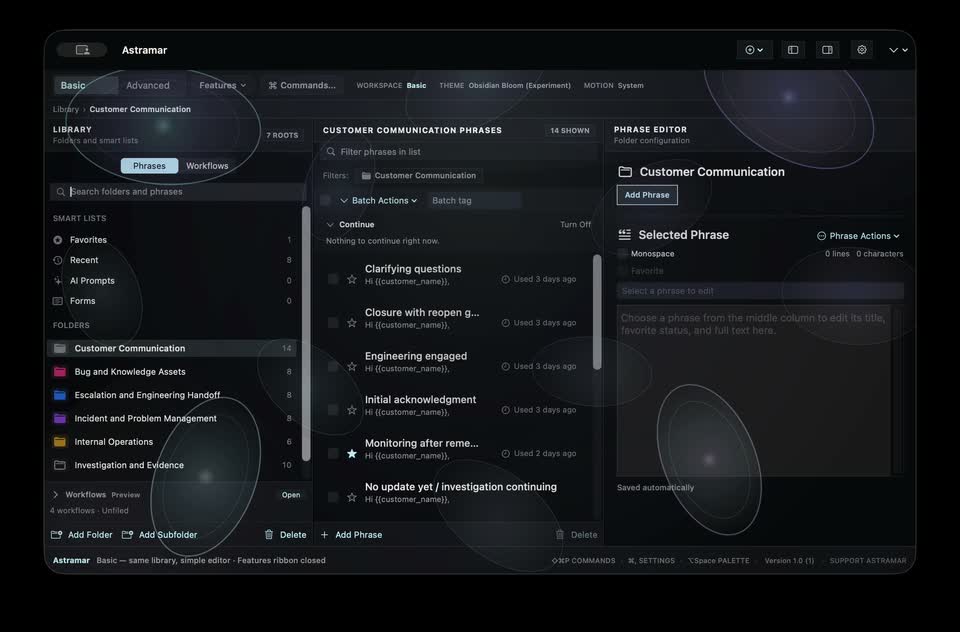Check the Closure with reopen phrase checkbox

point(333,322)
